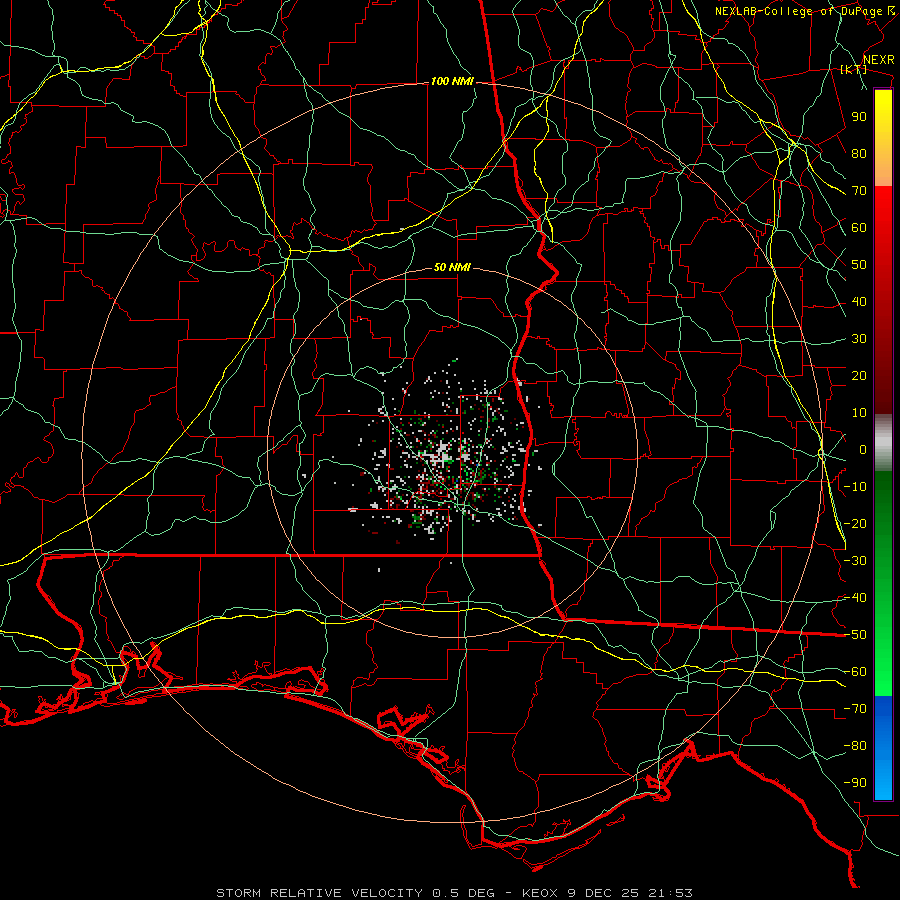Screen dimensions: 900x900
Task: Select the -70 value on the velocity scale
Action: pyautogui.click(x=855, y=709)
